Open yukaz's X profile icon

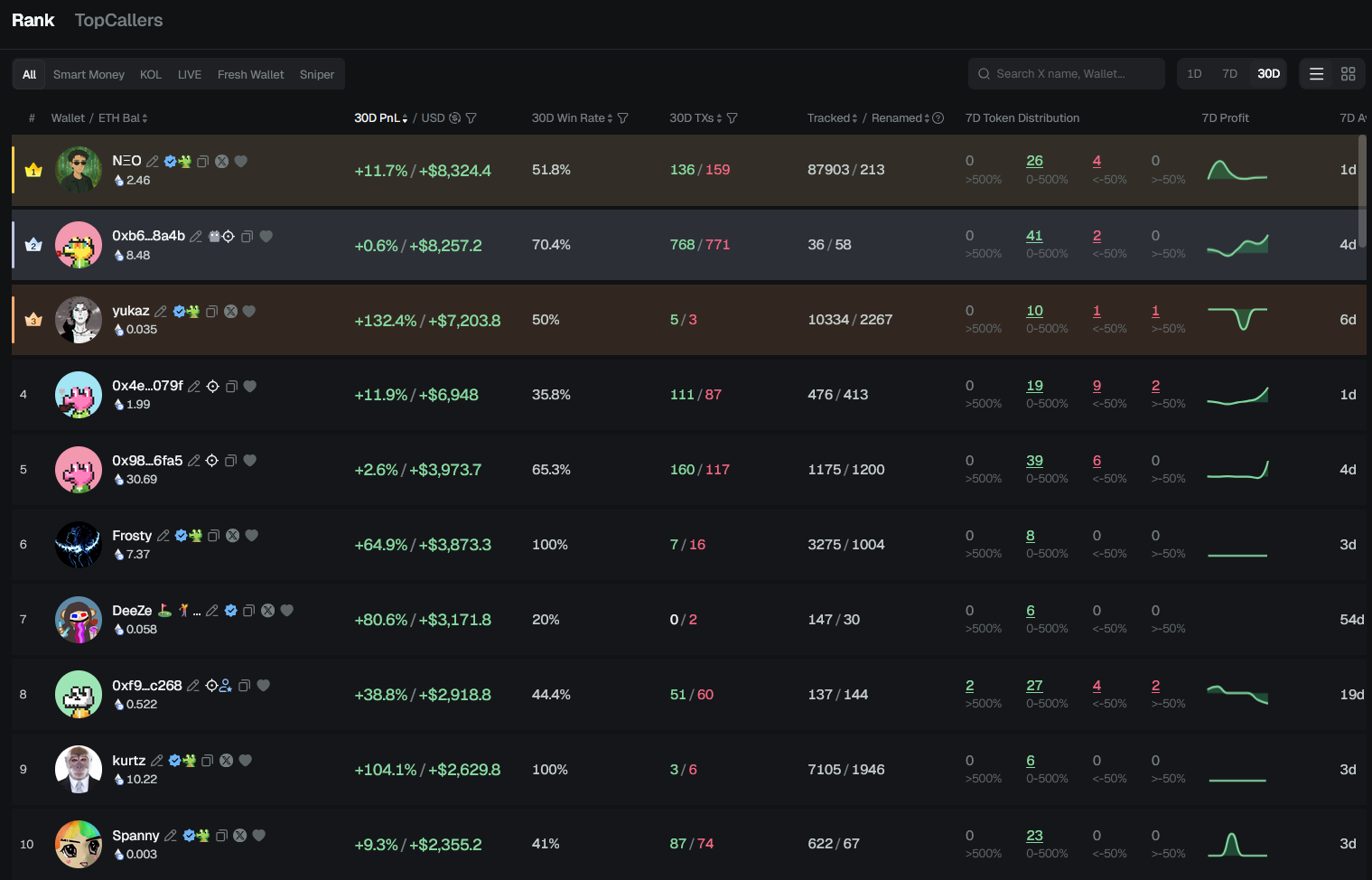231,312
